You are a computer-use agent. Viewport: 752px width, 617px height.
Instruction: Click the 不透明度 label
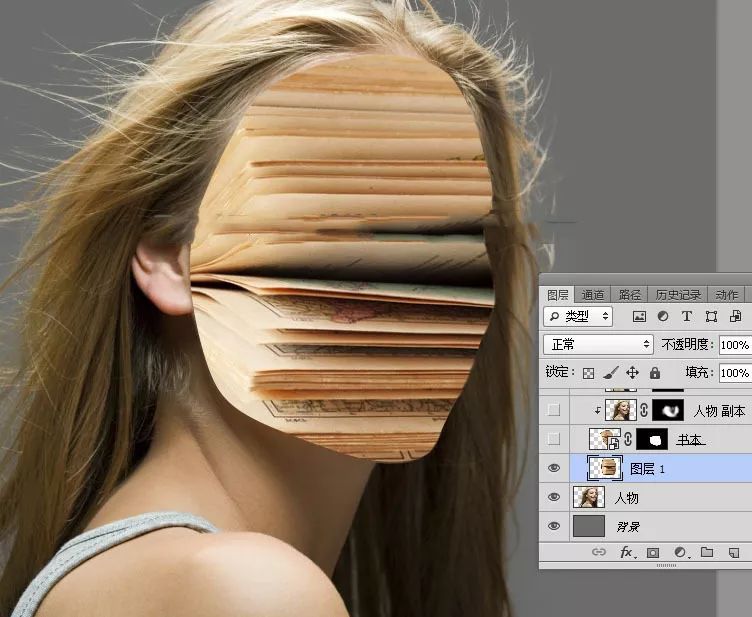pyautogui.click(x=688, y=344)
